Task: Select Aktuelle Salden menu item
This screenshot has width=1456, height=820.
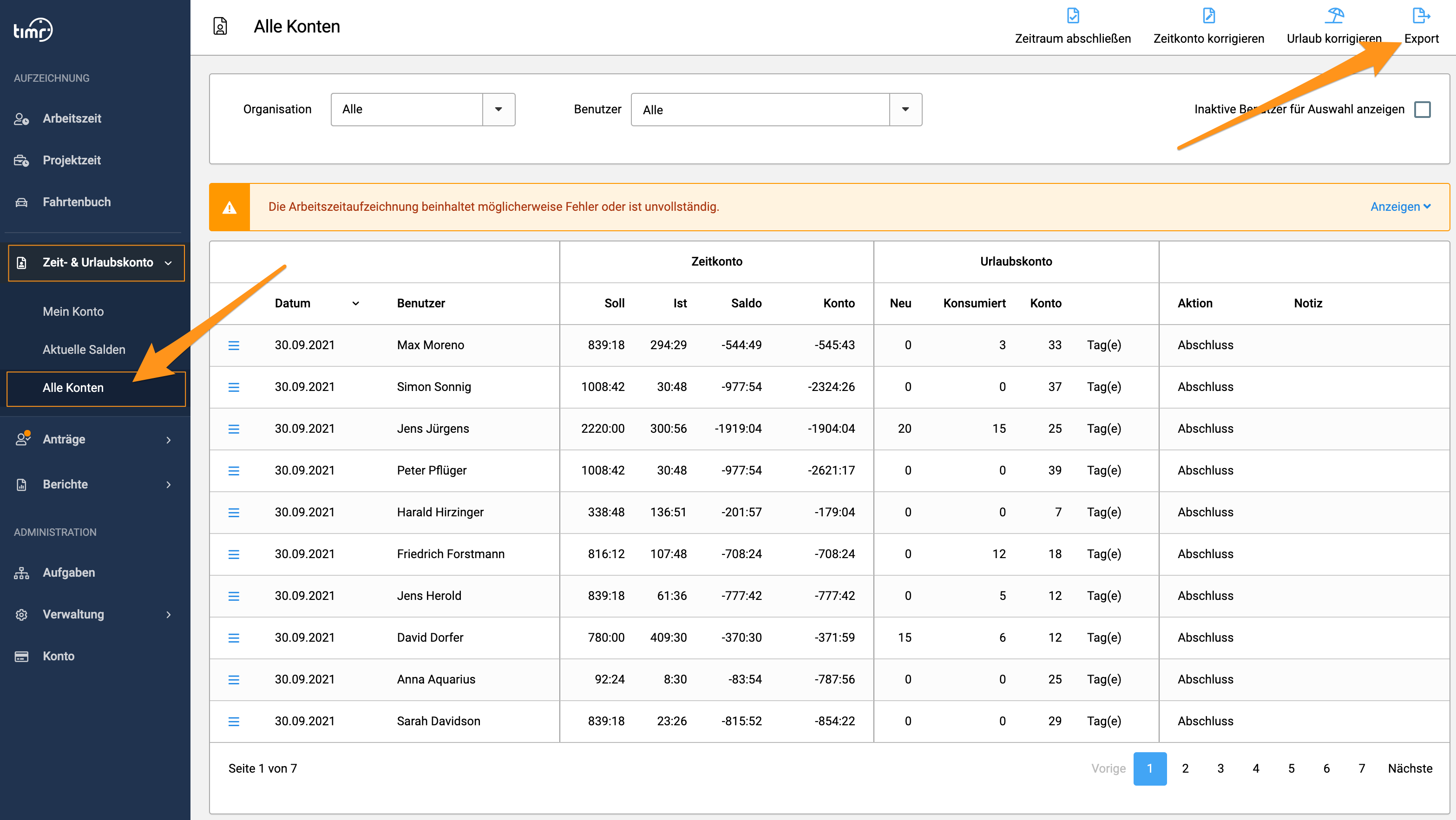Action: point(84,350)
